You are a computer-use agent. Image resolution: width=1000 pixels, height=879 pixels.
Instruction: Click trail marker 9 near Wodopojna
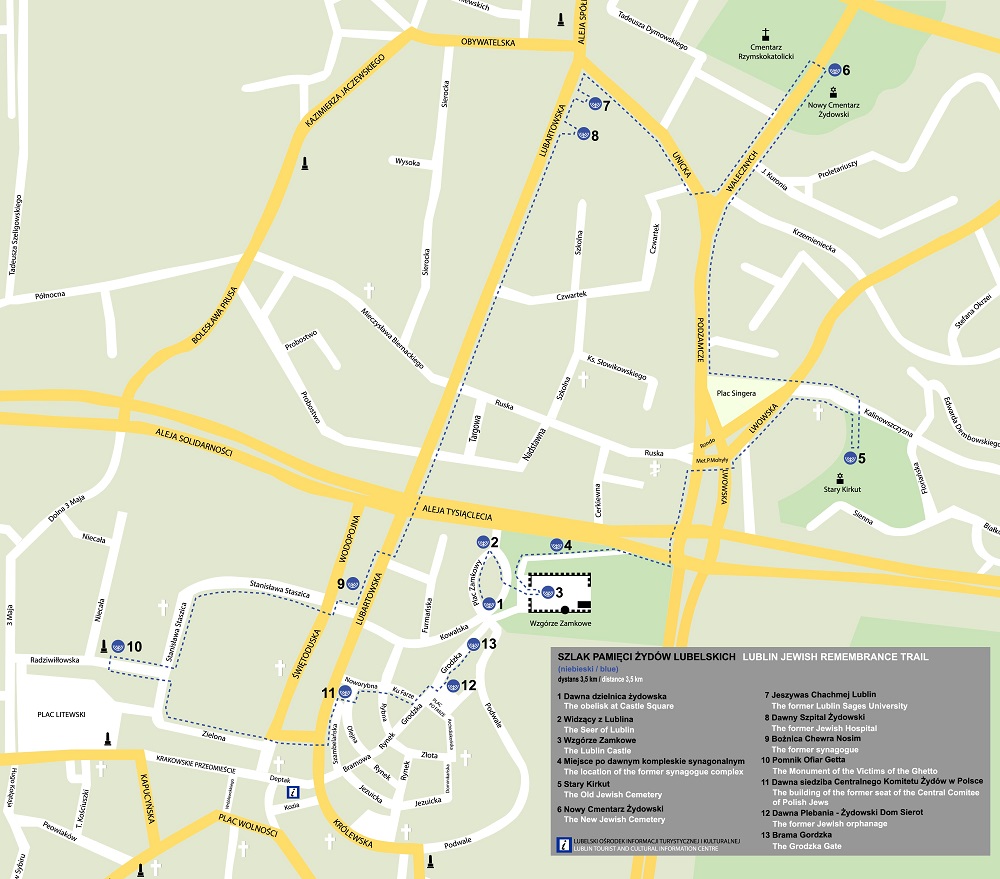(353, 583)
